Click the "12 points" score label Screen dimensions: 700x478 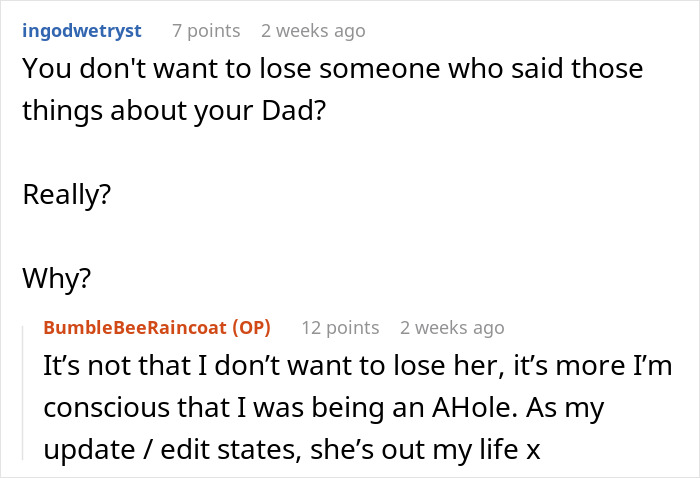pos(340,327)
